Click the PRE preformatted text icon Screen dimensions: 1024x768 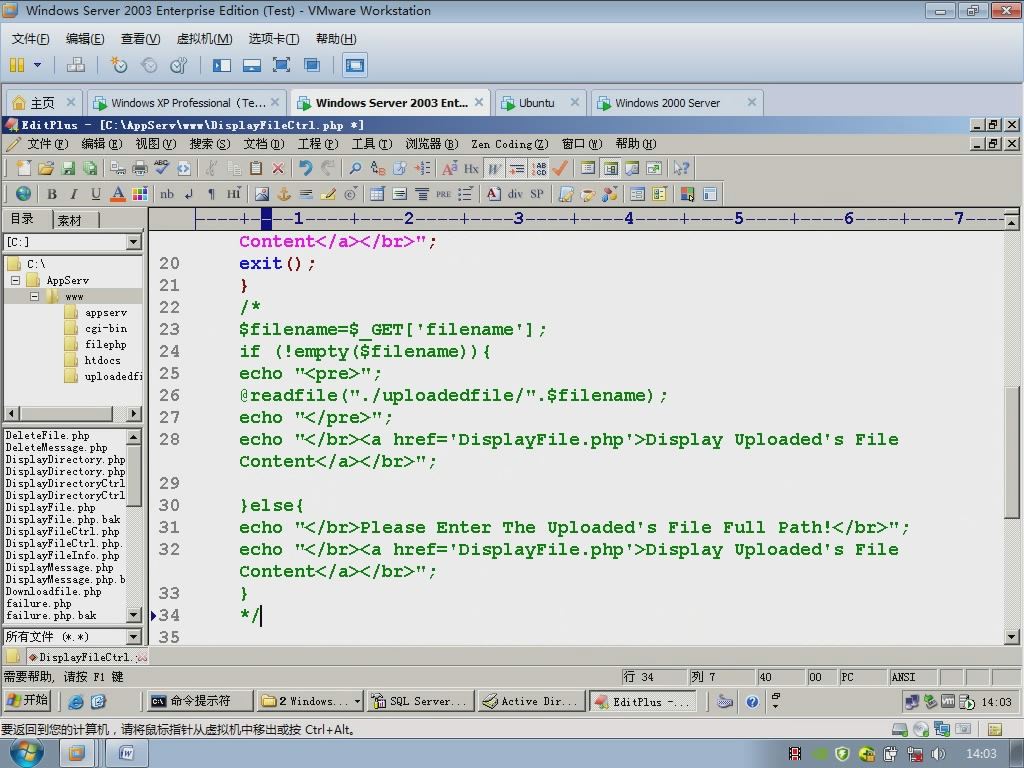[x=443, y=194]
